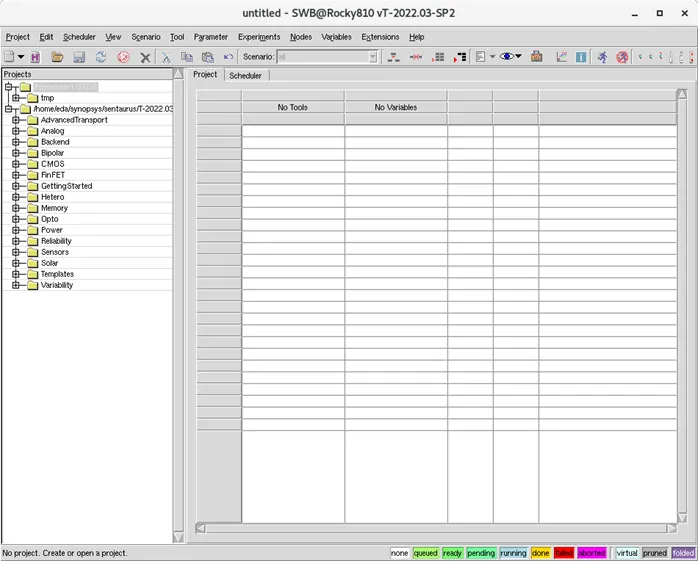Click the Copy icon in toolbar

point(187,57)
